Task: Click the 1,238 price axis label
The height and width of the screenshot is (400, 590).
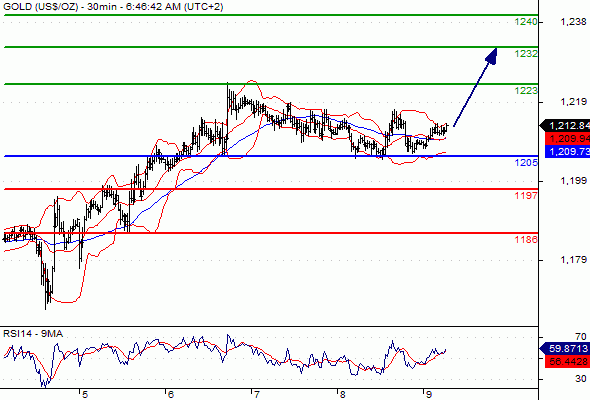Action: coord(573,22)
